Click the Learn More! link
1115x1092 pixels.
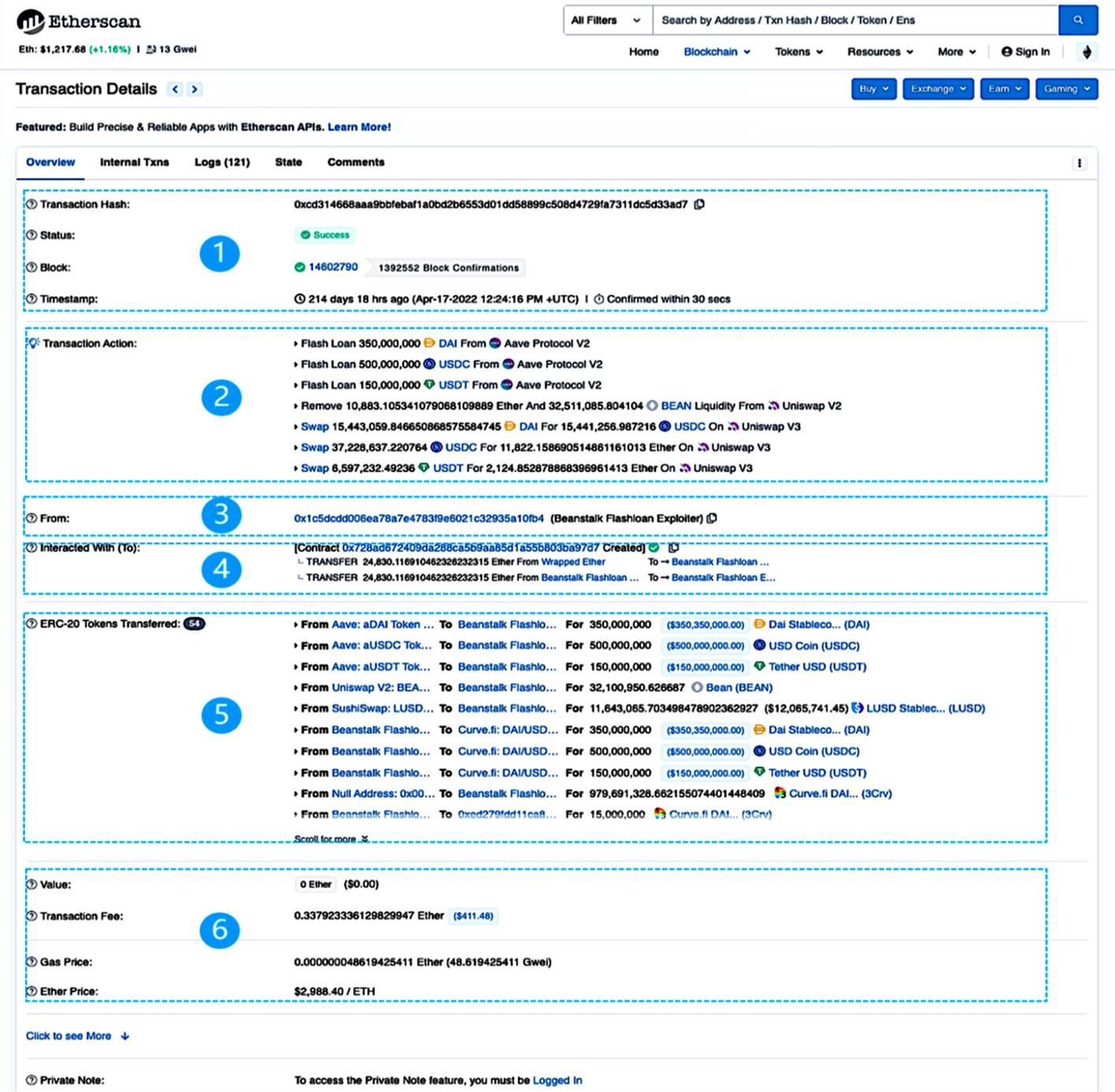pos(359,127)
